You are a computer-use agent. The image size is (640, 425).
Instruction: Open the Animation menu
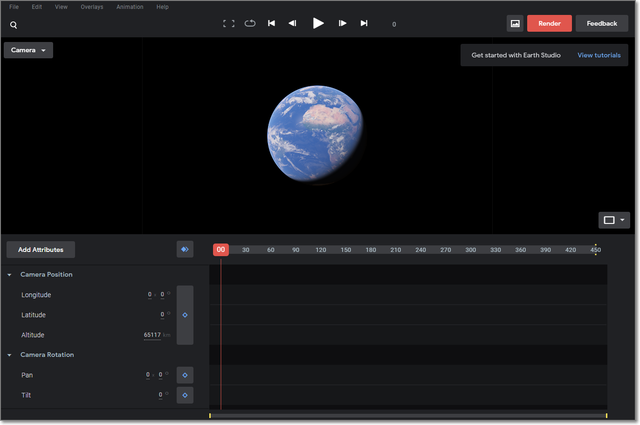click(129, 7)
